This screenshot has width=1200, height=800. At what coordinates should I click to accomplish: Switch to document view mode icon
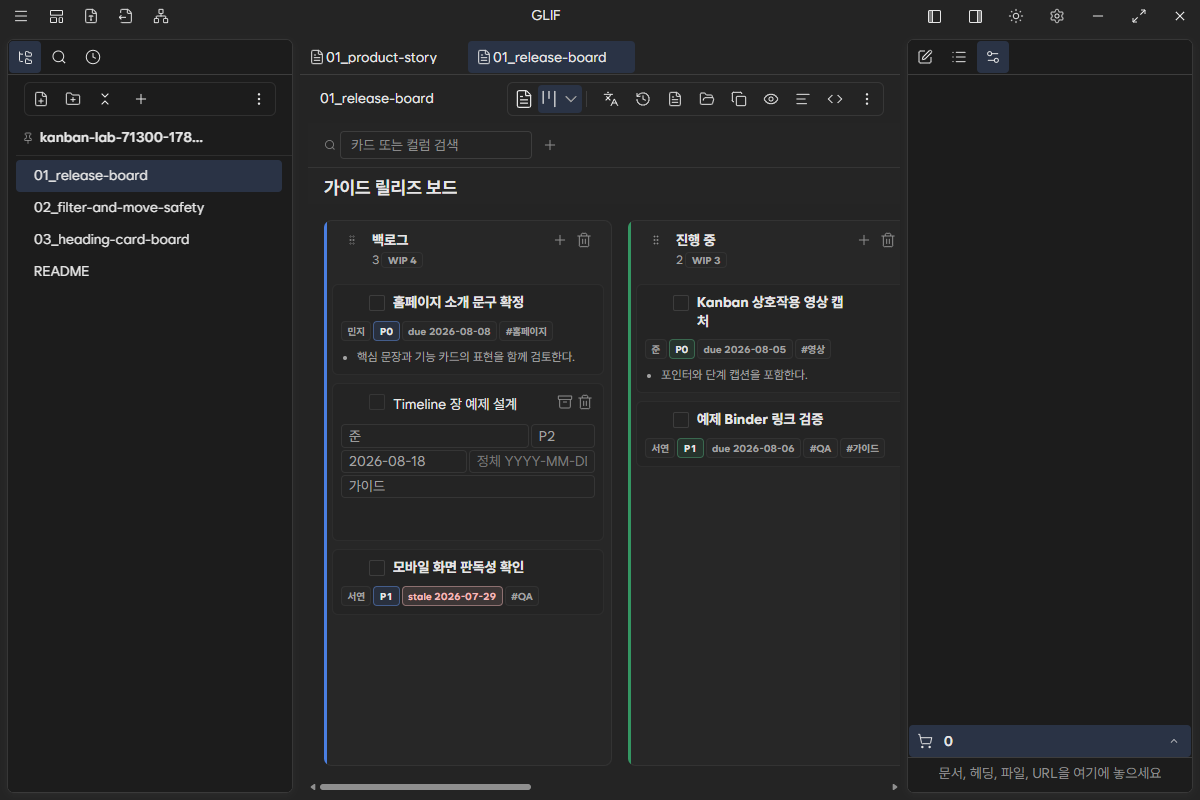[x=523, y=99]
